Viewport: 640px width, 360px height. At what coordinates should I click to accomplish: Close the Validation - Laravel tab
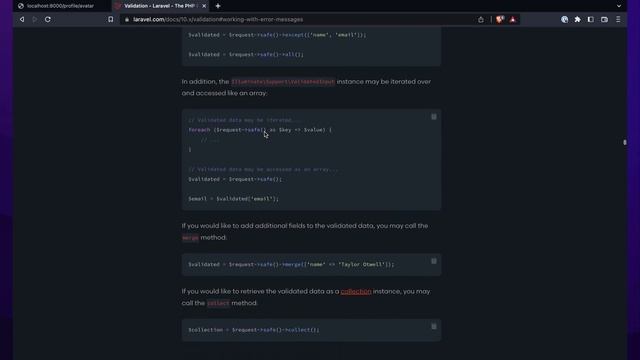[x=204, y=6]
